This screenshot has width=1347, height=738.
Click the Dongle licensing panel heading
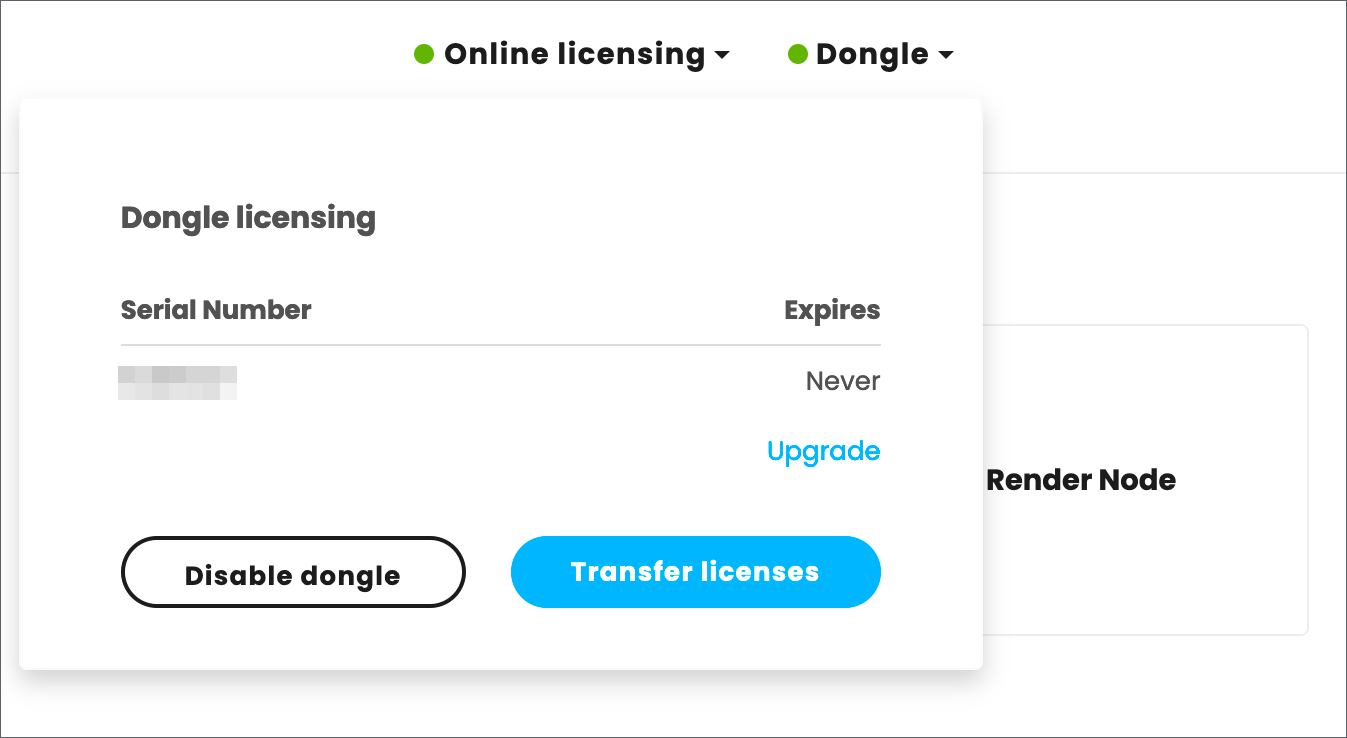248,218
